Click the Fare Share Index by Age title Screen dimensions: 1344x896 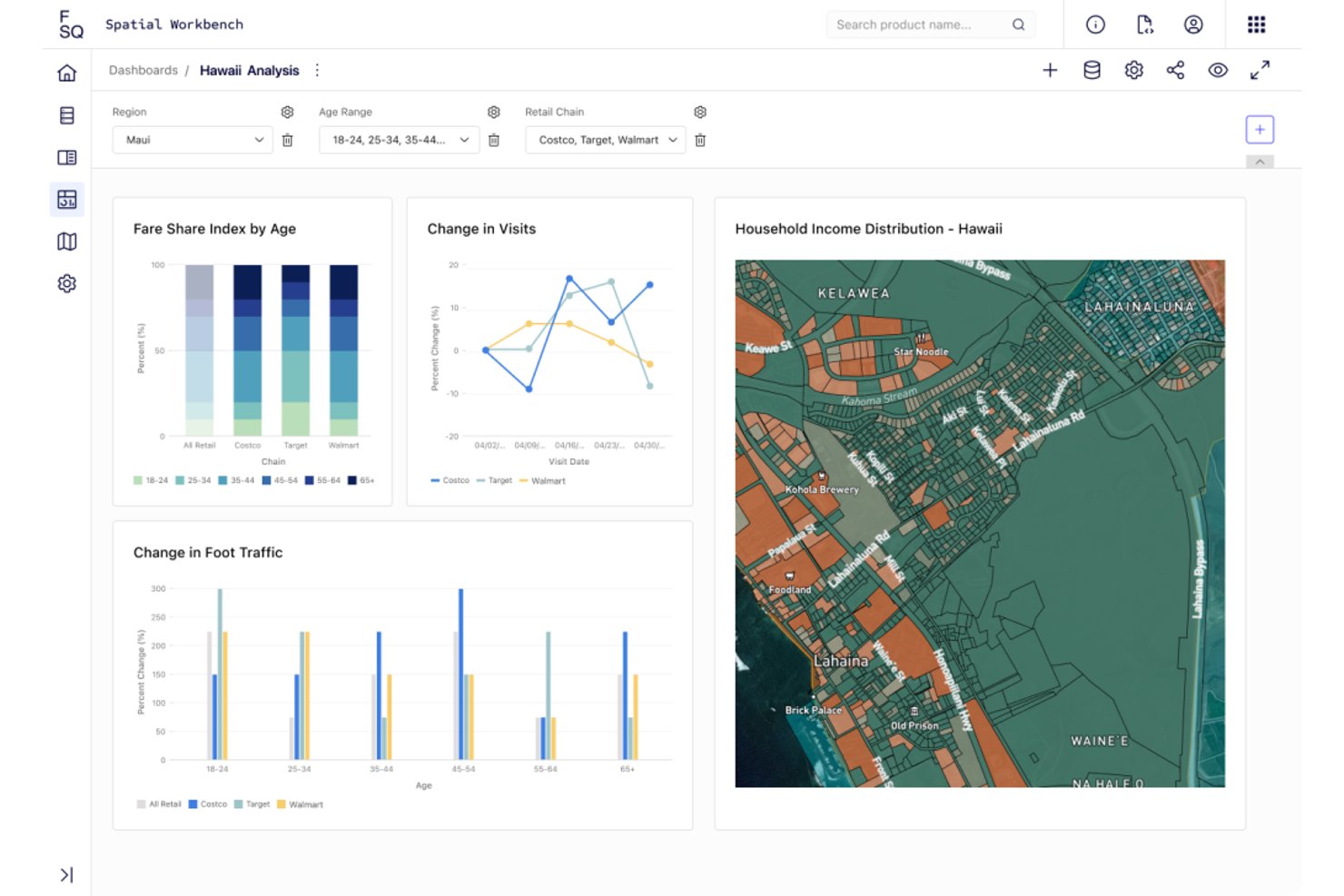click(x=214, y=229)
